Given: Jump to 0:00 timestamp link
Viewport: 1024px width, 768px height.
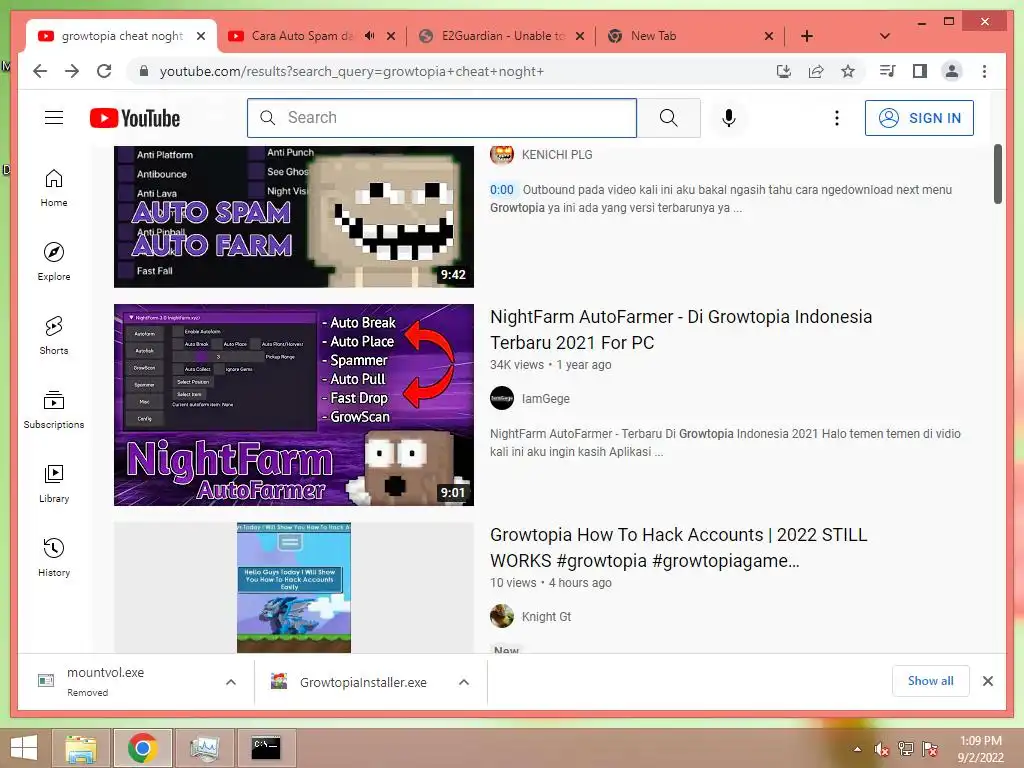Looking at the screenshot, I should point(502,189).
